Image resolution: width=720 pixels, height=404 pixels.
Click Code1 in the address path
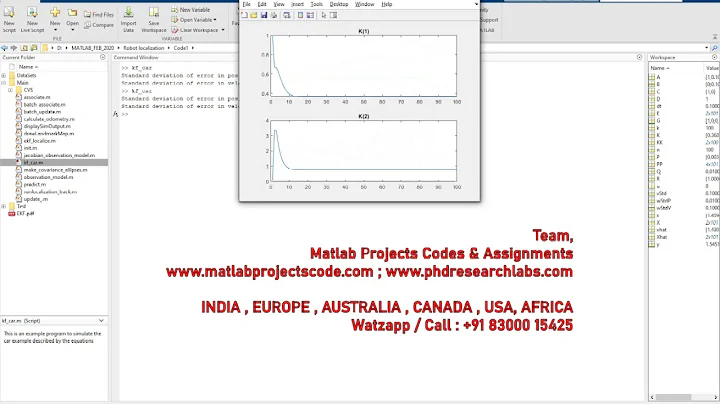coord(181,48)
